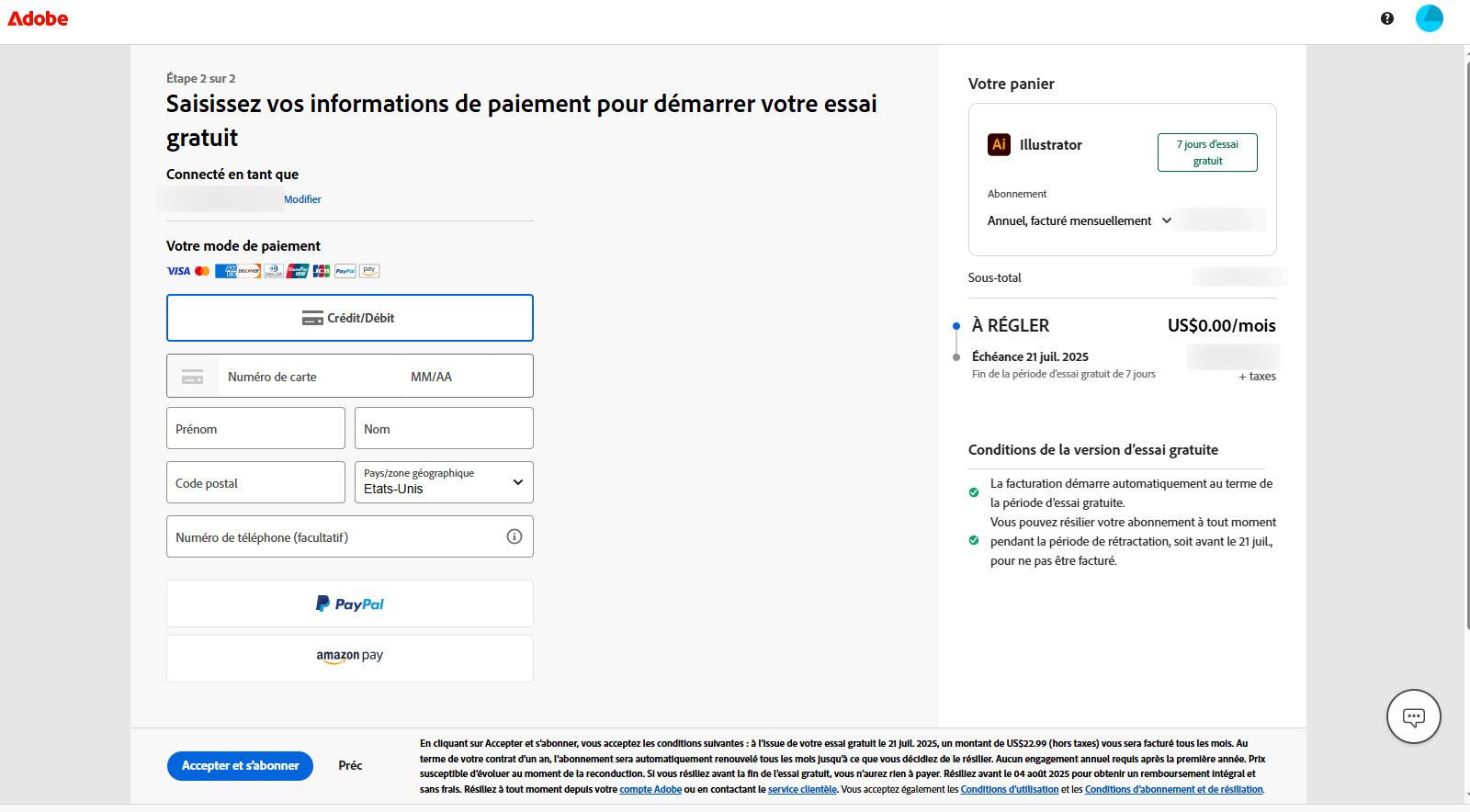Click the second green checkmark about cancellation

(974, 540)
